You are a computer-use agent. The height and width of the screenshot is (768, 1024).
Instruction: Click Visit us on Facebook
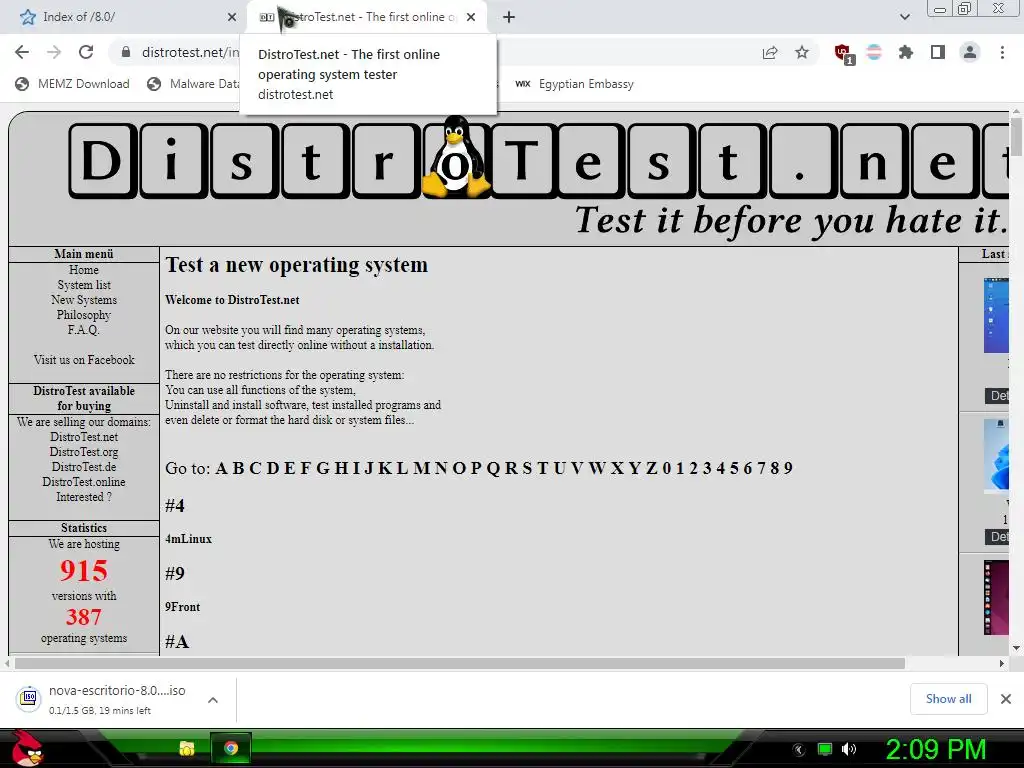84,360
